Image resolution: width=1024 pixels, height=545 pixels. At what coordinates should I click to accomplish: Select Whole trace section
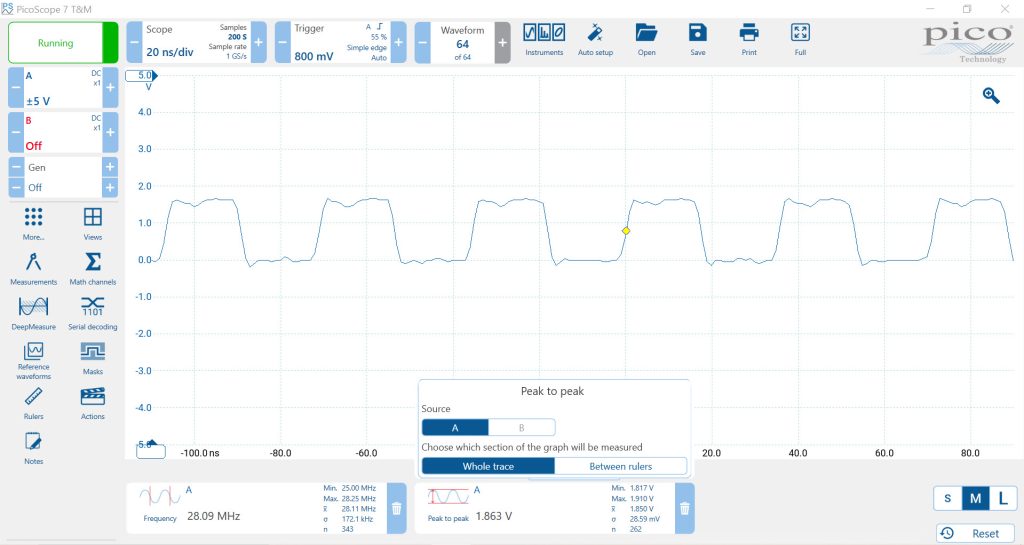pos(488,466)
